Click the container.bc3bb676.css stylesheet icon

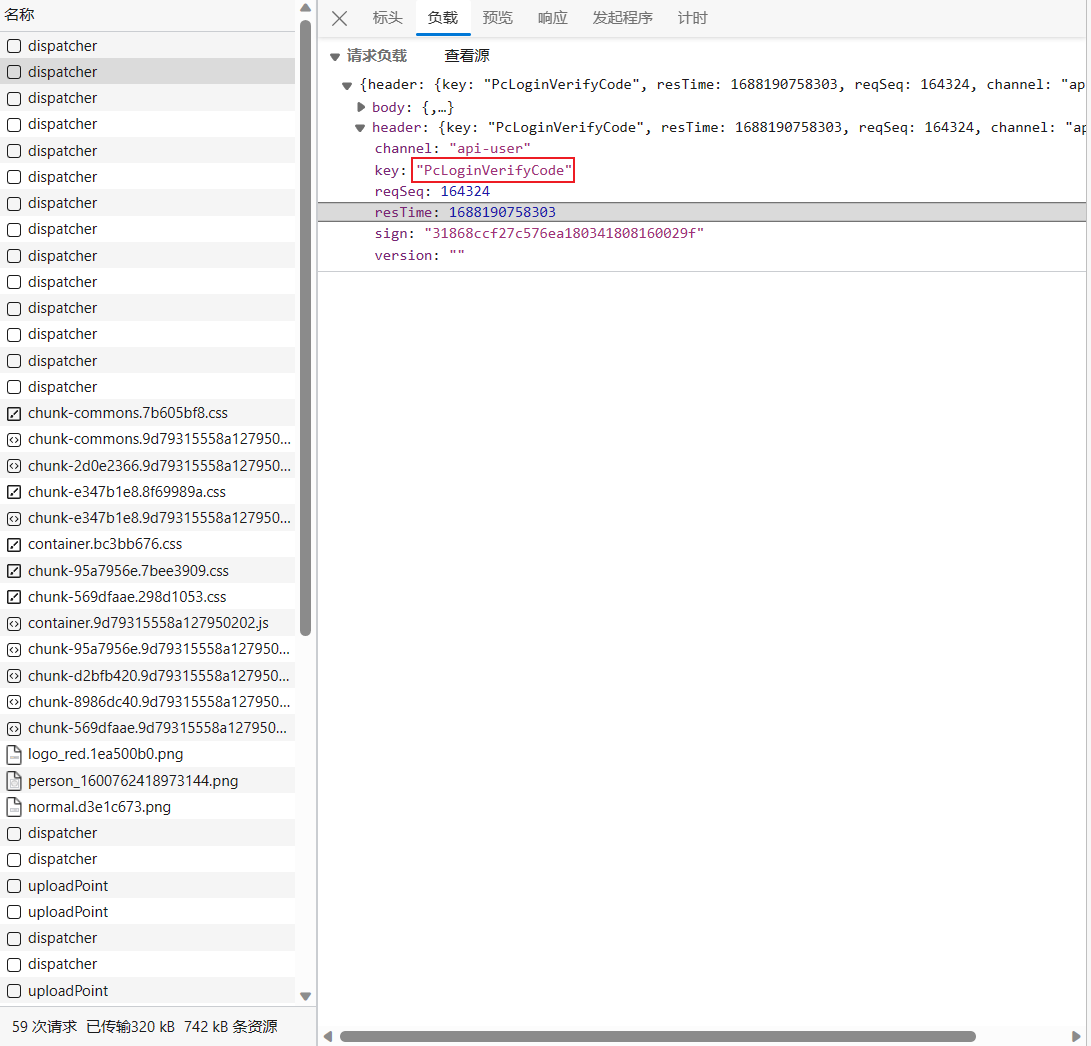pos(14,544)
